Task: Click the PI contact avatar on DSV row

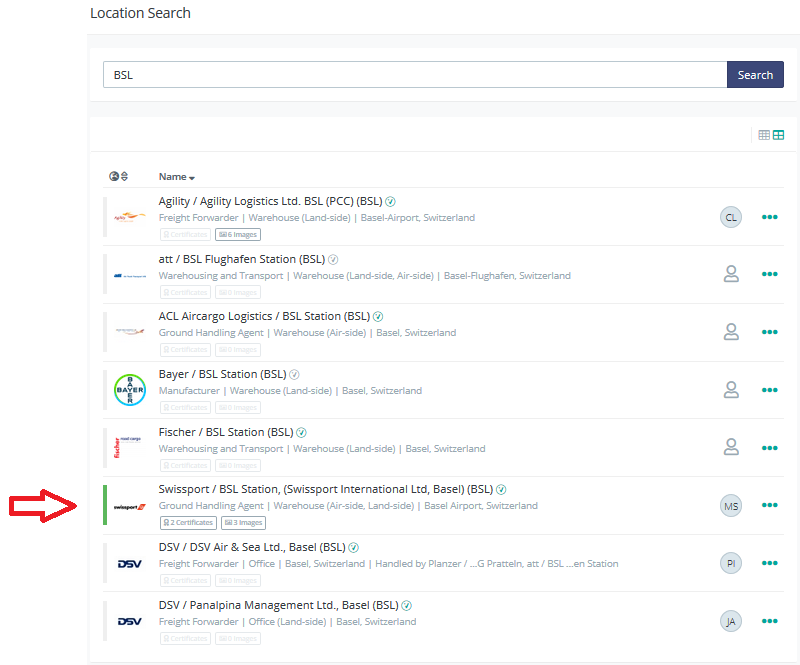Action: [x=731, y=563]
